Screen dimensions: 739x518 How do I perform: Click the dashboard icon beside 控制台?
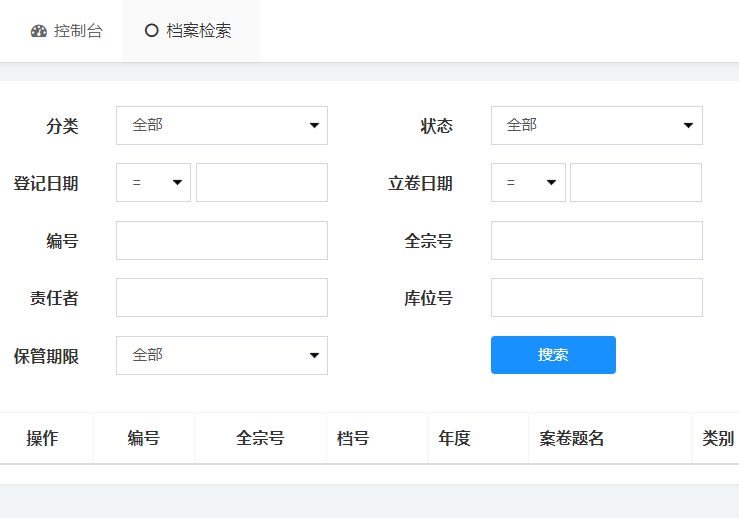point(39,31)
